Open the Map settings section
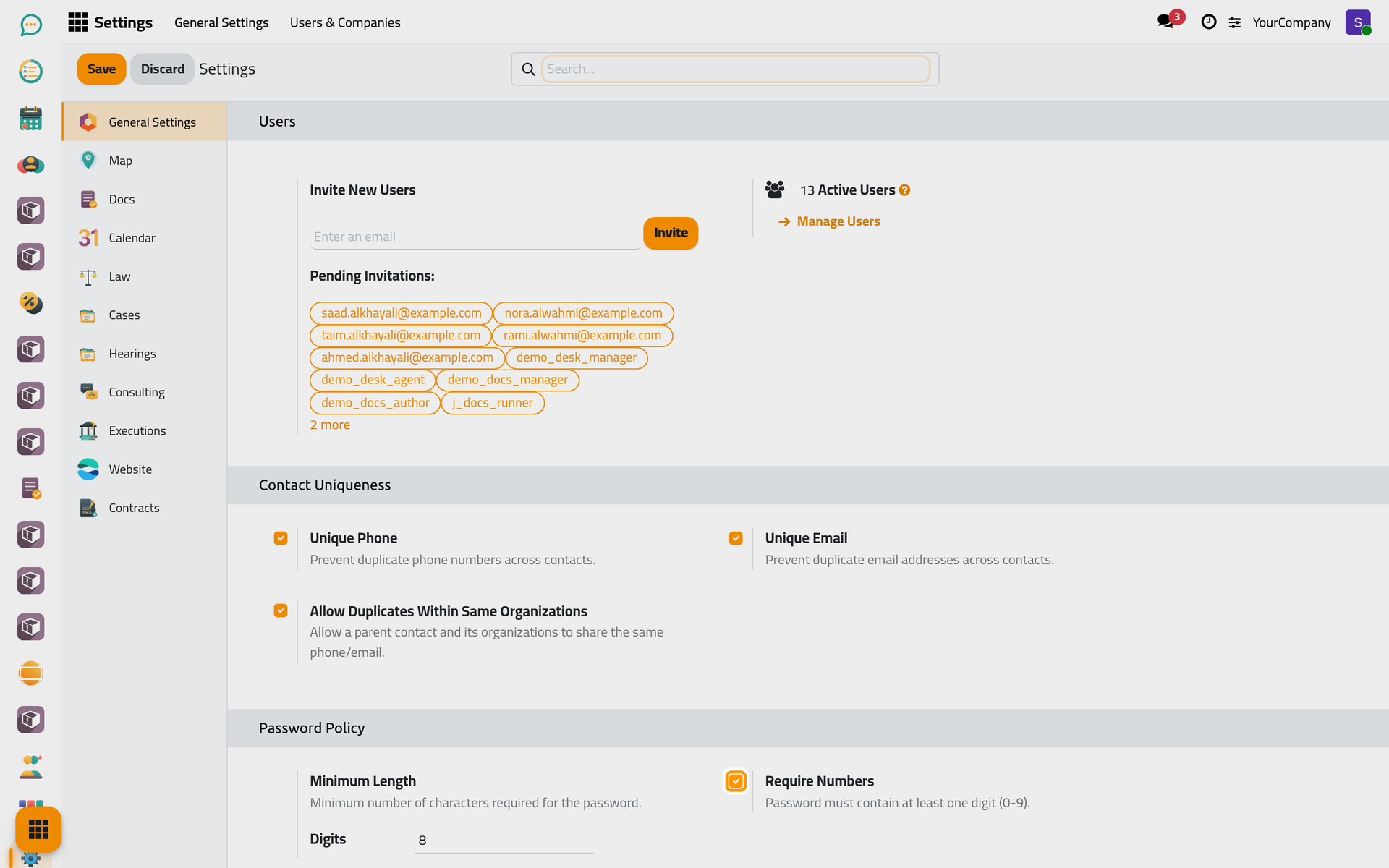This screenshot has height=868, width=1389. click(x=145, y=161)
